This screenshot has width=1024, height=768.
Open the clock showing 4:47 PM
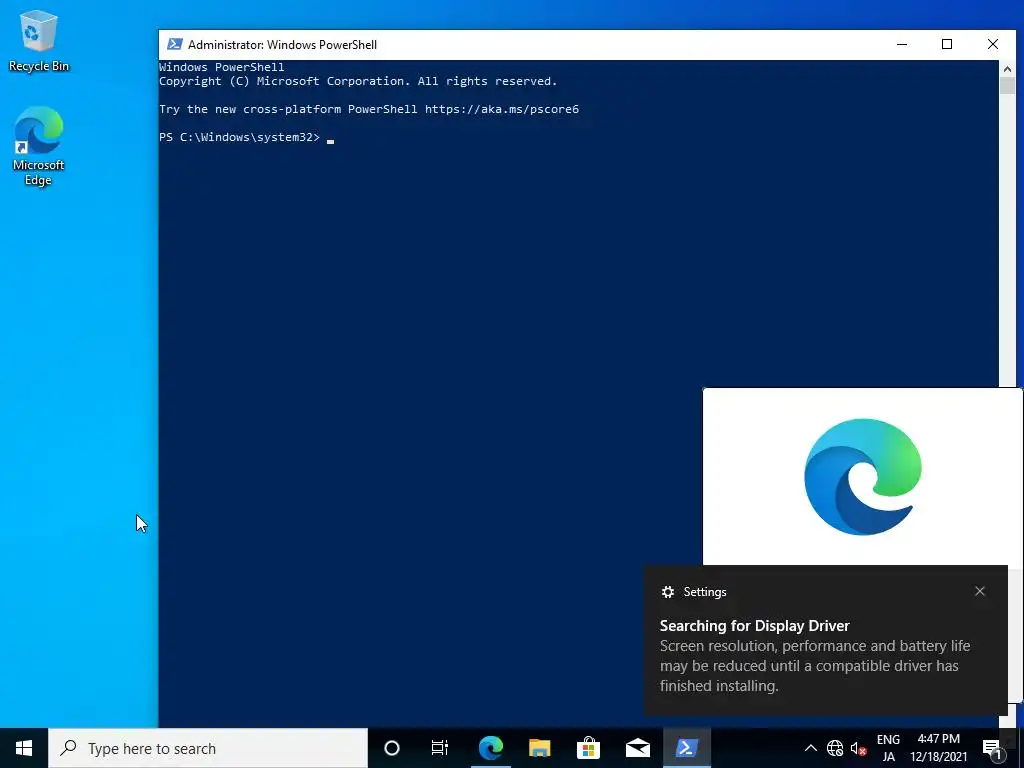[x=938, y=748]
